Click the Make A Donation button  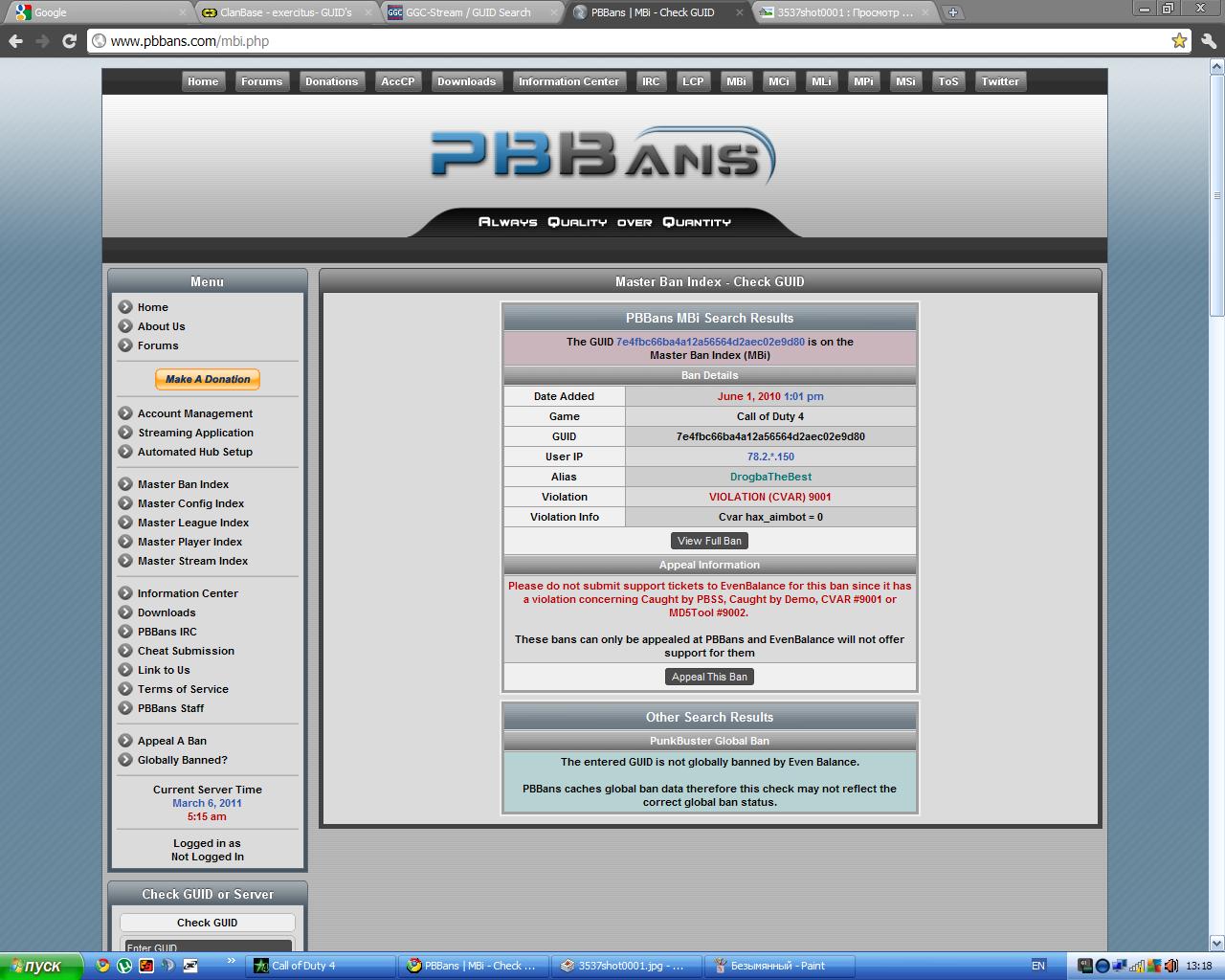point(208,380)
